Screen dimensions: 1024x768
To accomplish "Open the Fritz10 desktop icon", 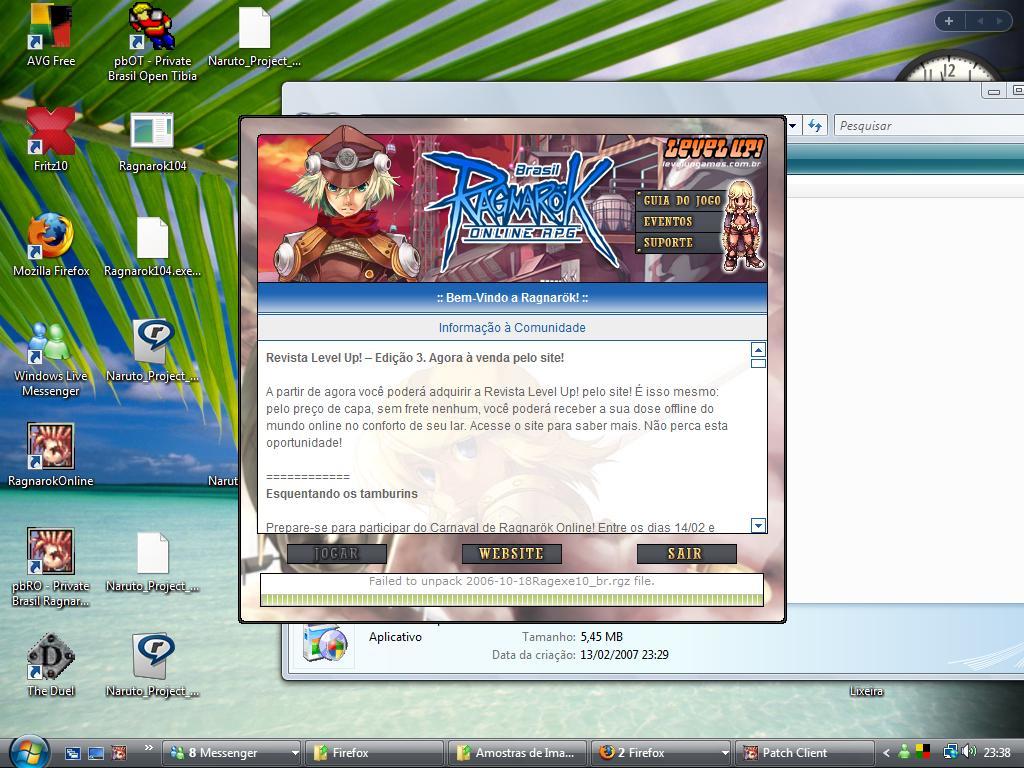I will [50, 140].
